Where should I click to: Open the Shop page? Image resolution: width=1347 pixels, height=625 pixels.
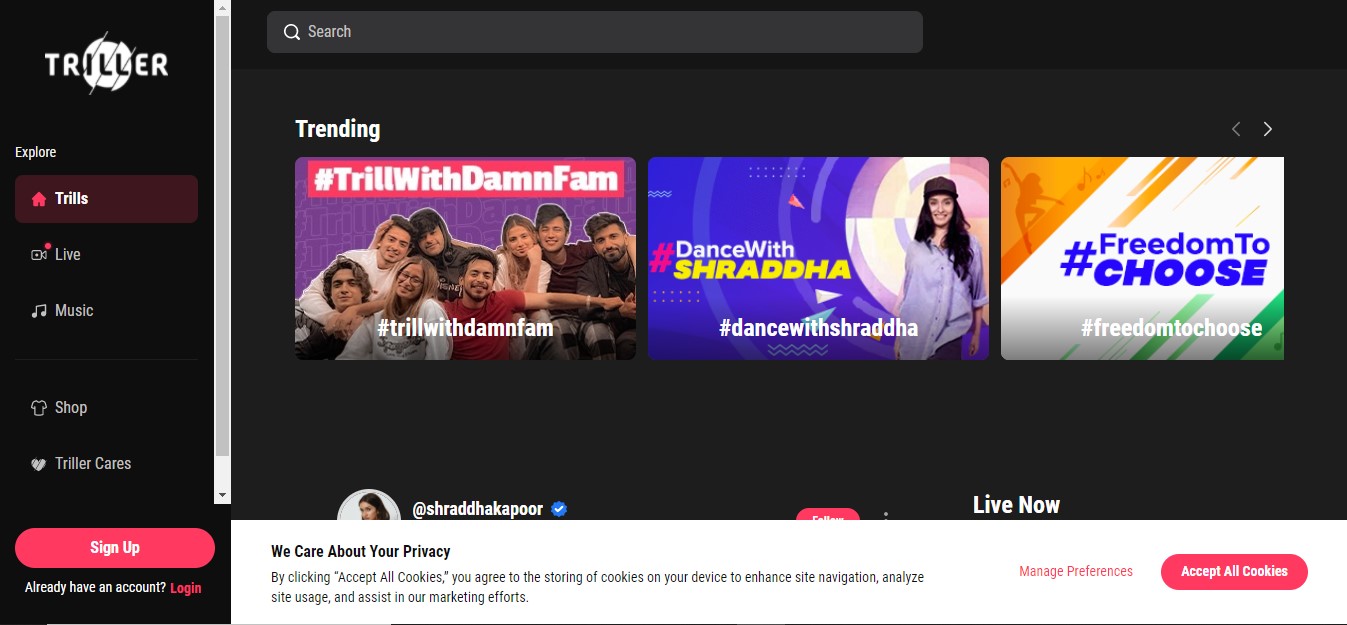[106, 407]
